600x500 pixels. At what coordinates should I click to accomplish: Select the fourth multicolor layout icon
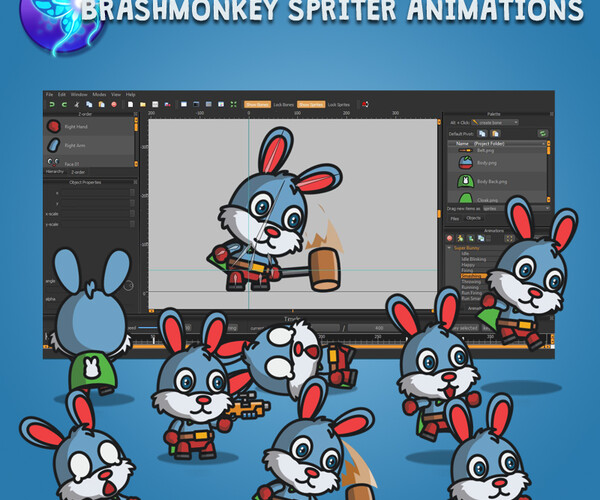221,104
